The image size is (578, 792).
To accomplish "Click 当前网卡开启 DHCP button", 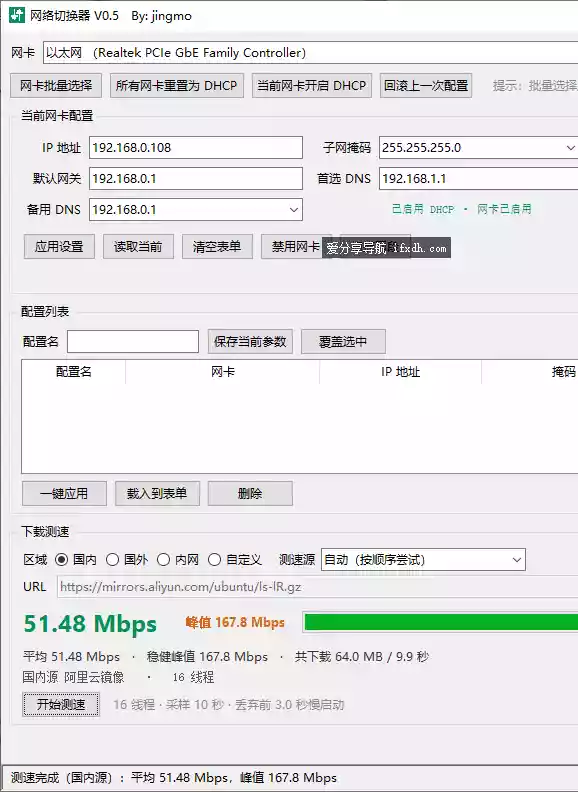I will click(312, 85).
